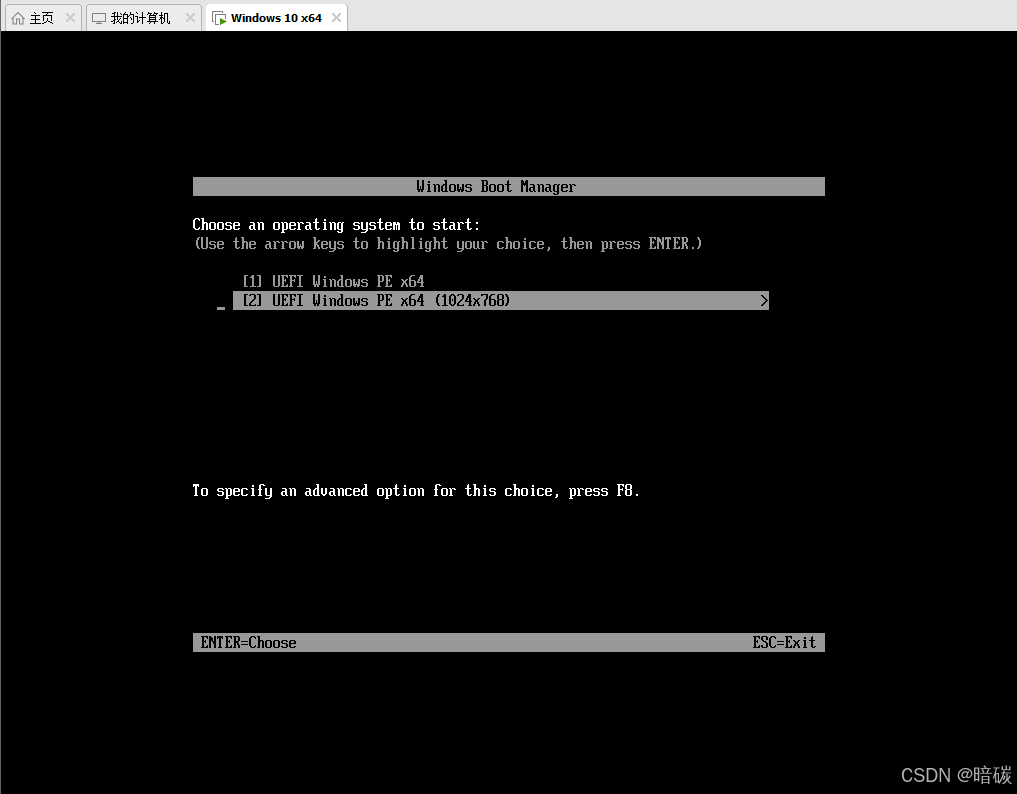Screen dimensions: 1017x794
Task: Select boot entry [2] UEFI Windows PE x64 (1024x768)
Action: point(501,300)
